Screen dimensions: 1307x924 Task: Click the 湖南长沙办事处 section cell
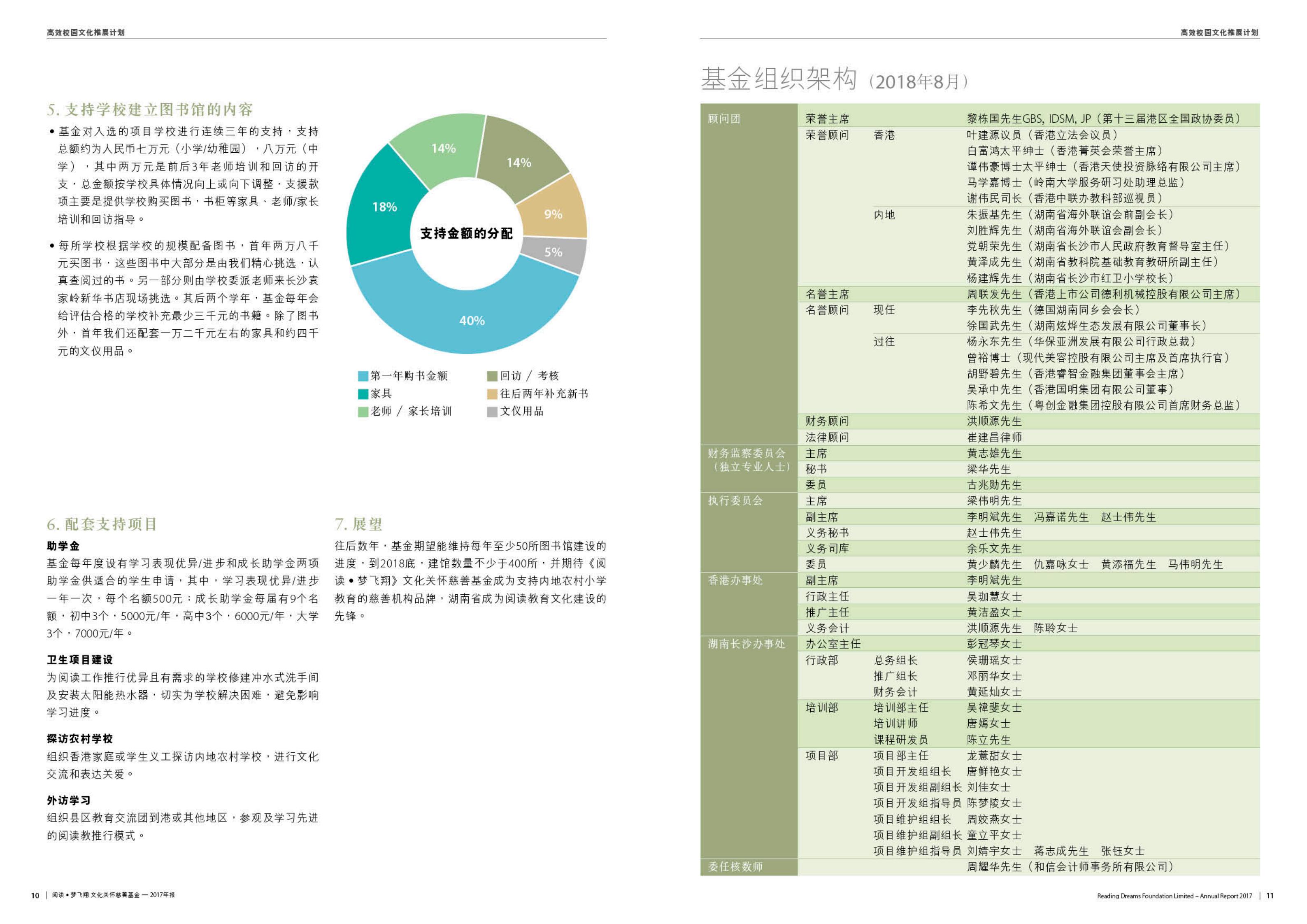click(746, 644)
